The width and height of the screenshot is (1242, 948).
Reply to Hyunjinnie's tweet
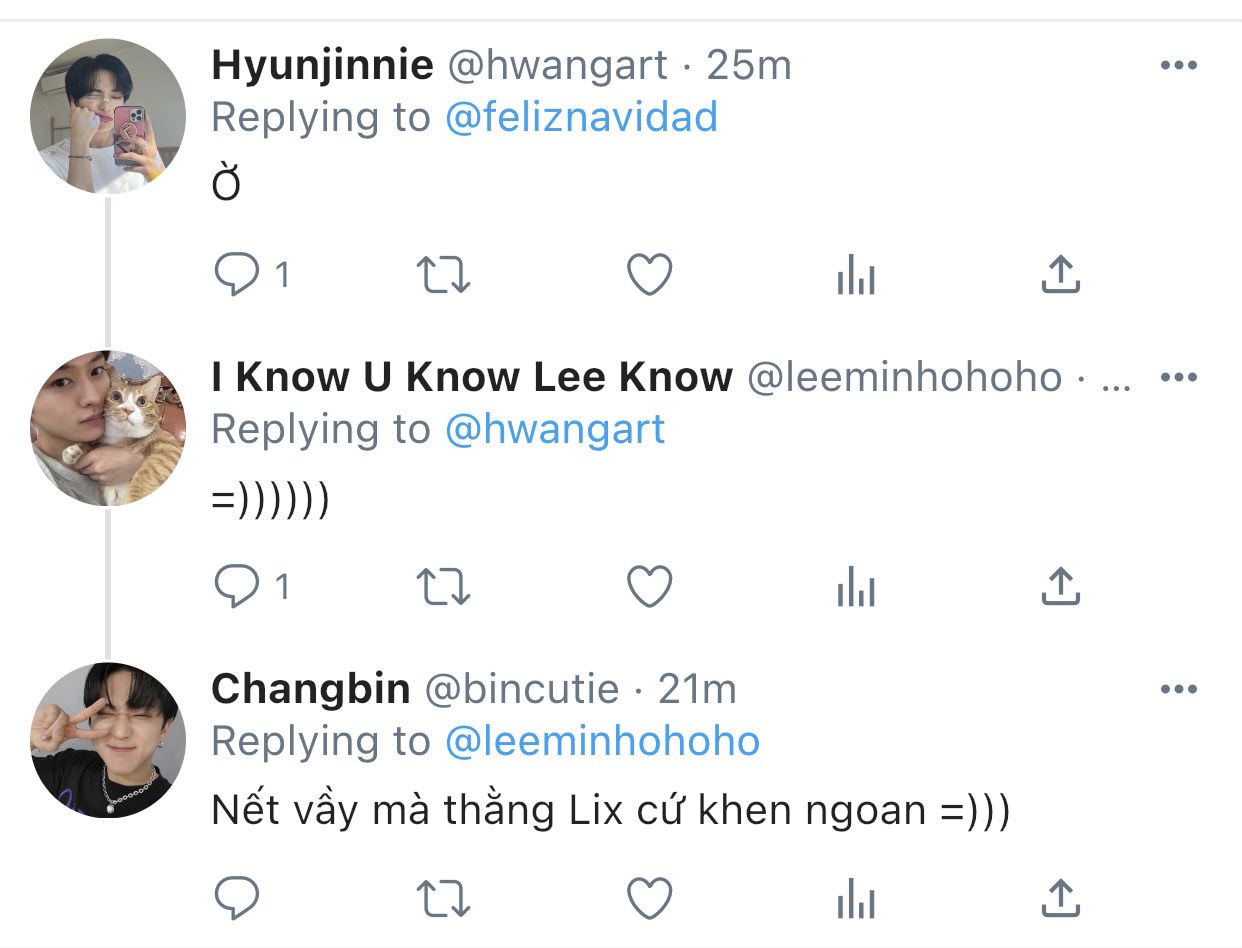click(x=238, y=275)
